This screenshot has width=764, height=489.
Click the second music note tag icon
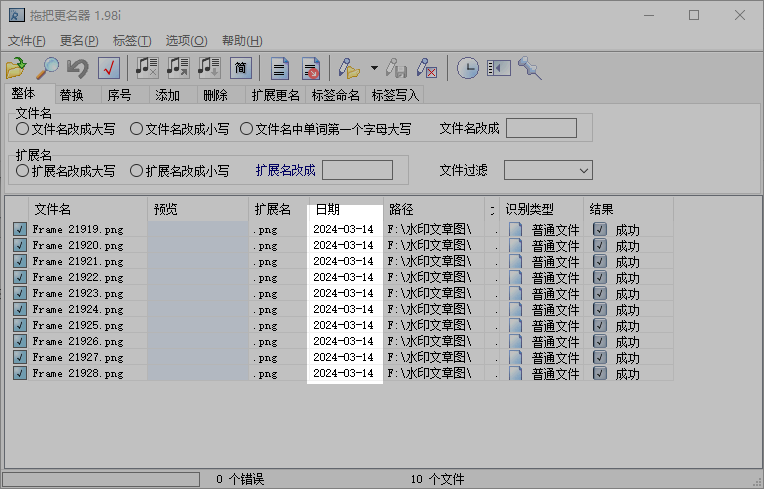[178, 68]
